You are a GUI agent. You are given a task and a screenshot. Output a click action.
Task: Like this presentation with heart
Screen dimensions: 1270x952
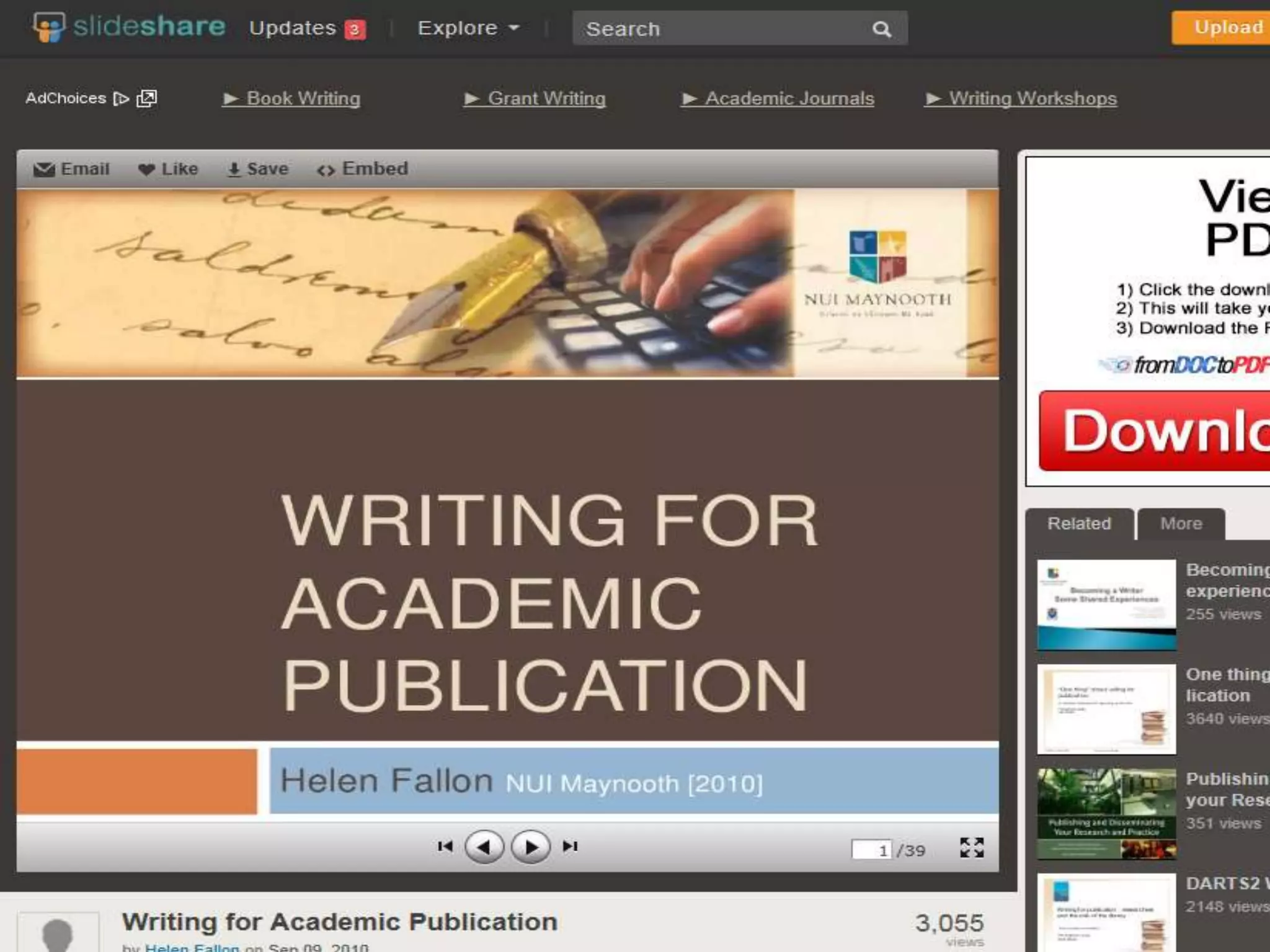(x=168, y=169)
